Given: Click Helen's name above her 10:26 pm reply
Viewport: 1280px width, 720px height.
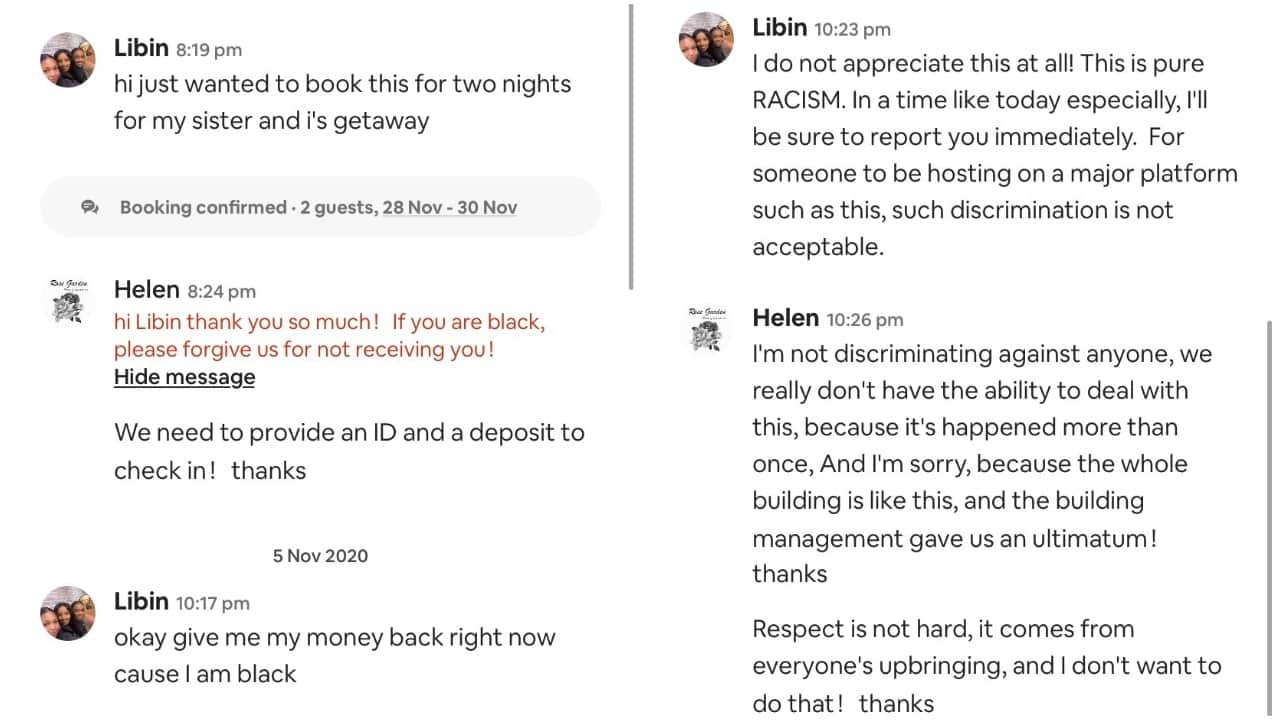Looking at the screenshot, I should tap(785, 318).
